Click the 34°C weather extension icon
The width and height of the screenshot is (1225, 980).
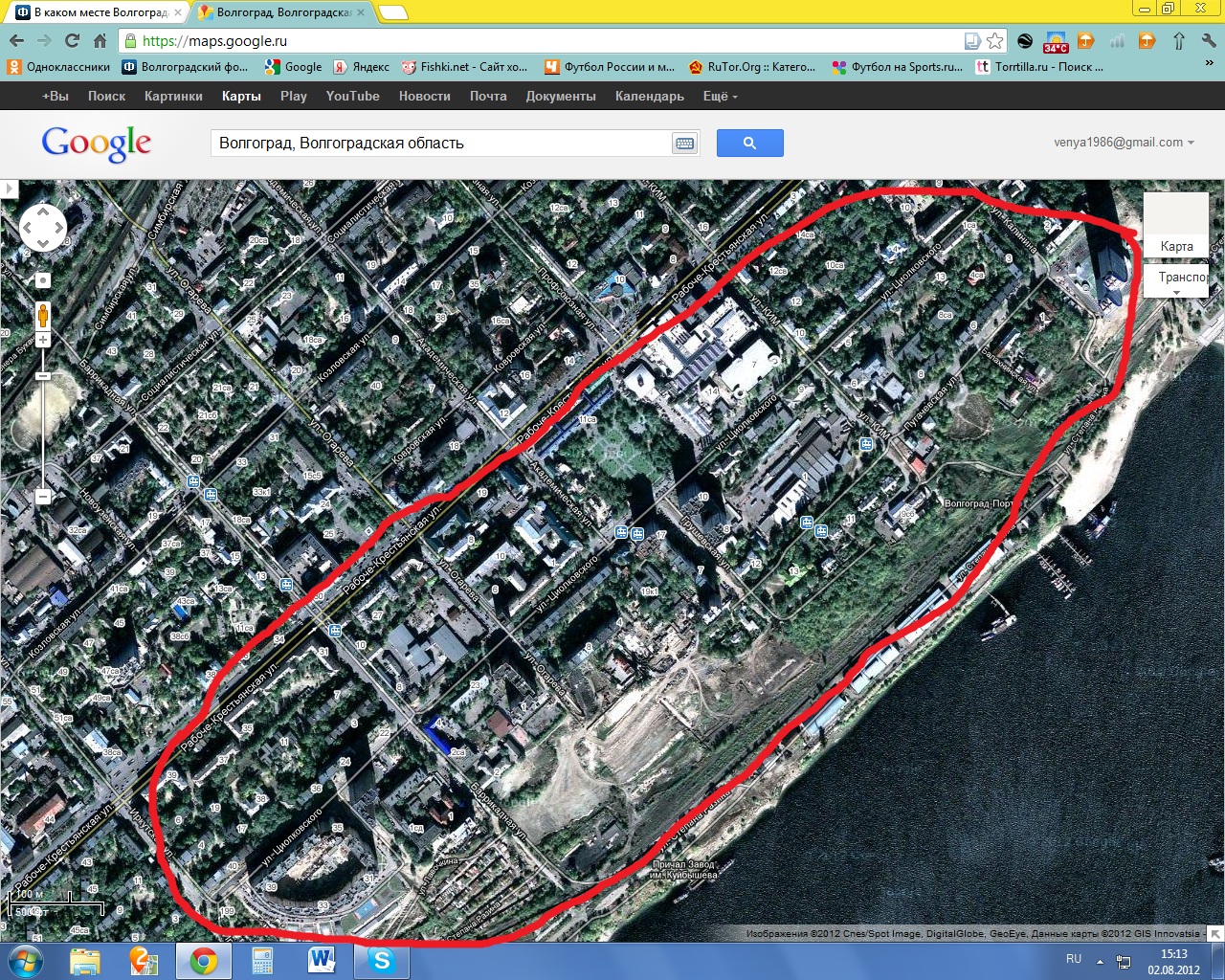[1056, 41]
